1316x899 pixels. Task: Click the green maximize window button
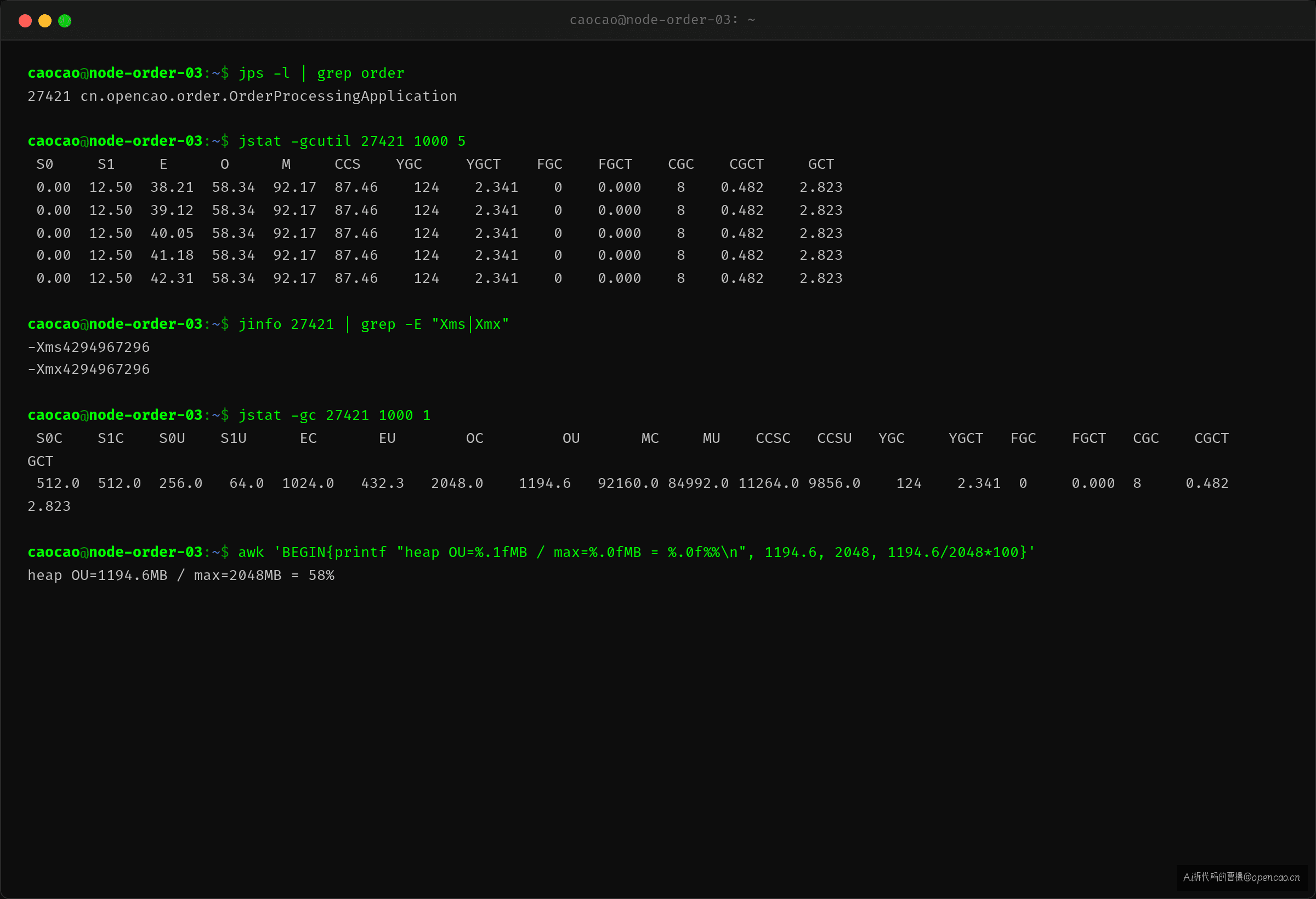65,21
